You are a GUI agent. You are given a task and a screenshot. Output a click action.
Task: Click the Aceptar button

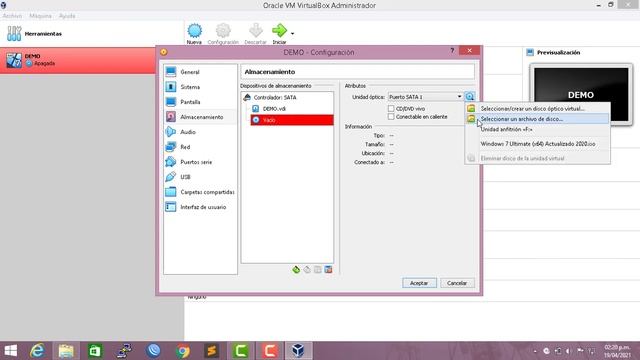(419, 283)
